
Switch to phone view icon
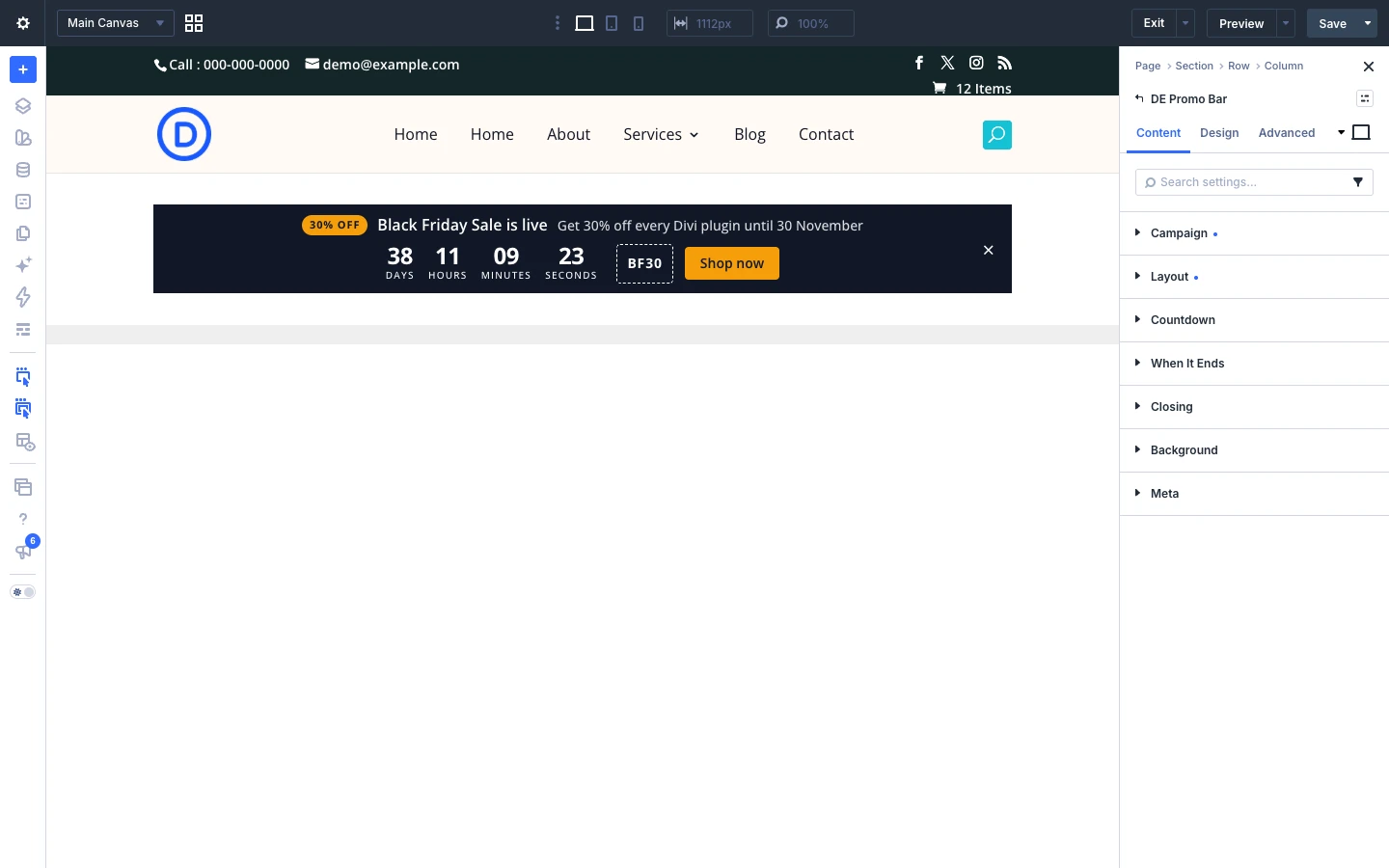tap(639, 23)
